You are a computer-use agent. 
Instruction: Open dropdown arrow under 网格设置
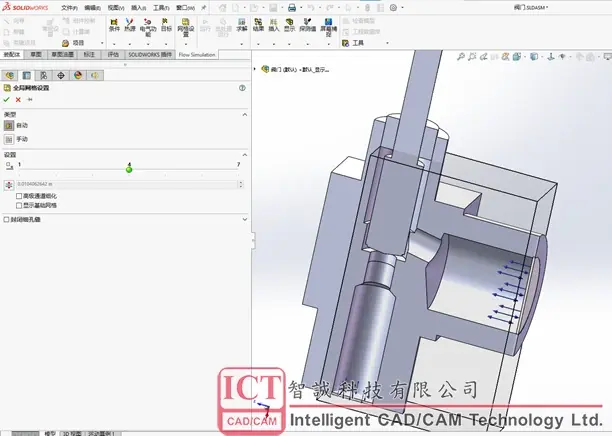tap(186, 44)
